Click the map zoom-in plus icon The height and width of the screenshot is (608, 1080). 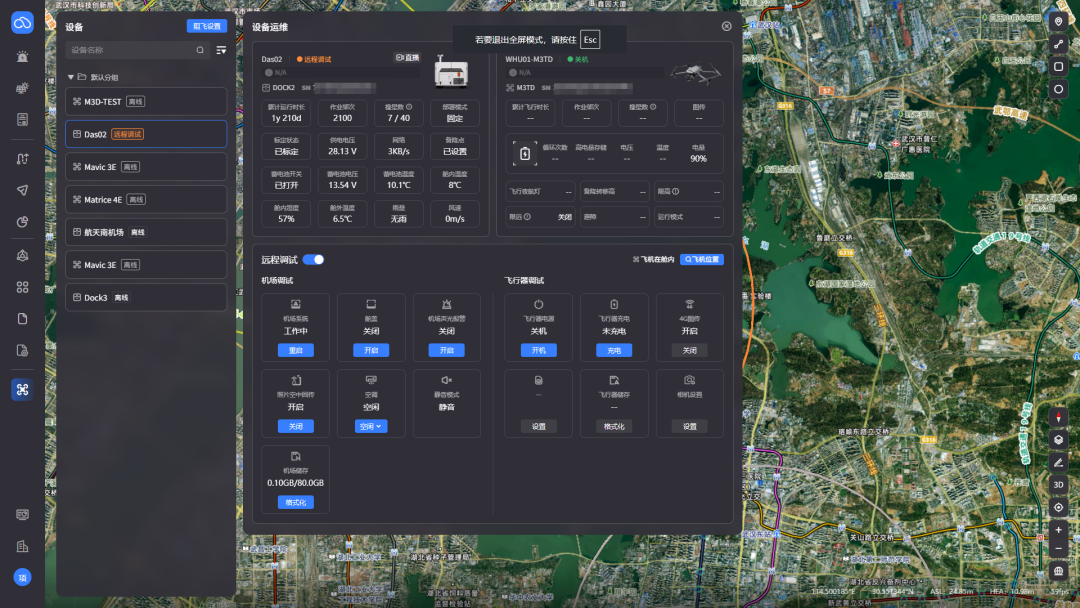point(1059,530)
